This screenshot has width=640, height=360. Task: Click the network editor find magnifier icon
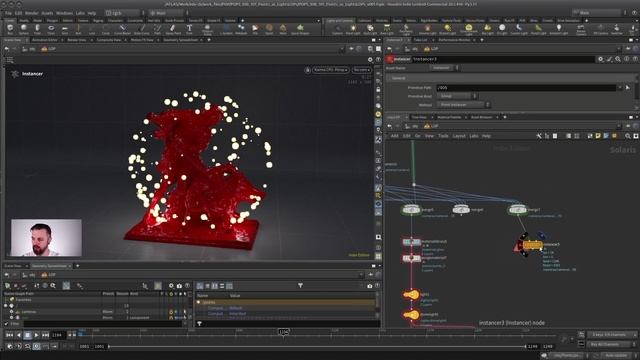point(628,136)
